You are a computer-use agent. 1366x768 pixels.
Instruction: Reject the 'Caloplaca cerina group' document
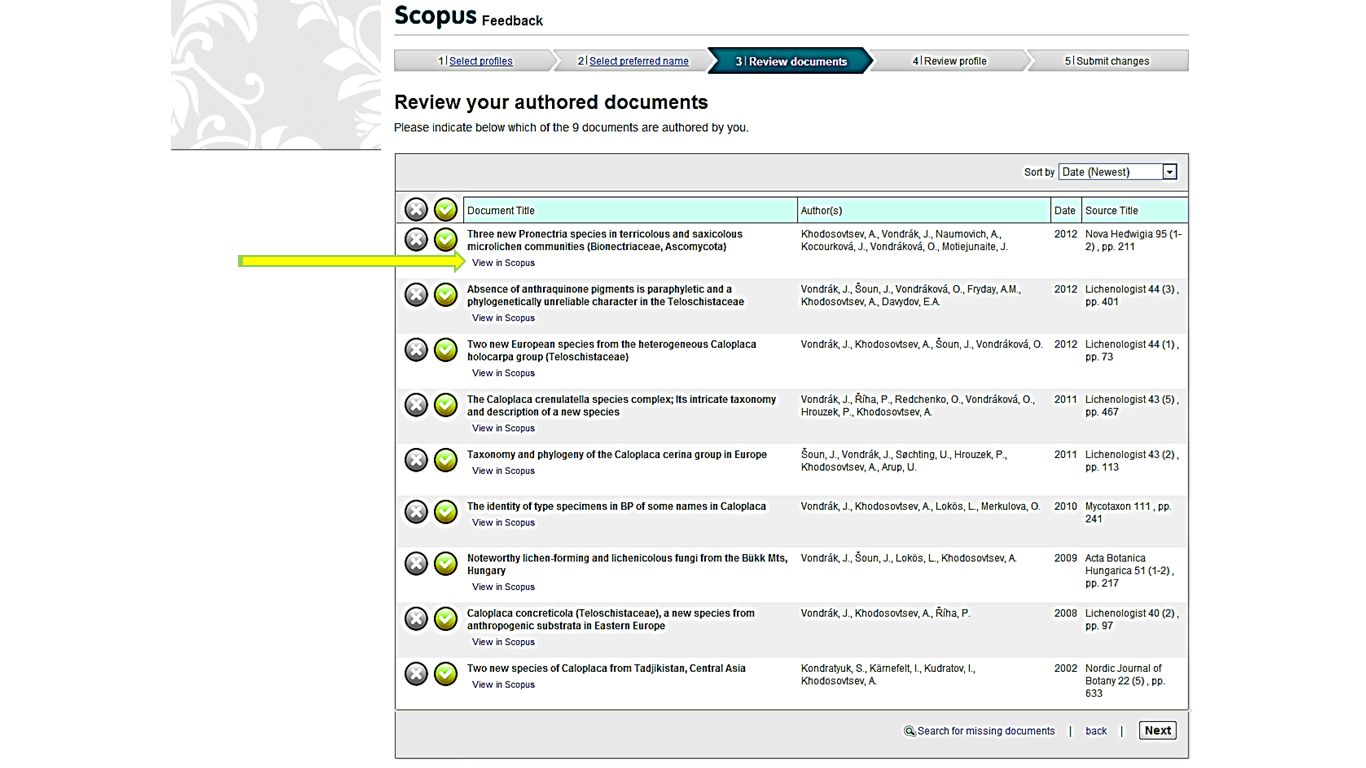[x=416, y=460]
